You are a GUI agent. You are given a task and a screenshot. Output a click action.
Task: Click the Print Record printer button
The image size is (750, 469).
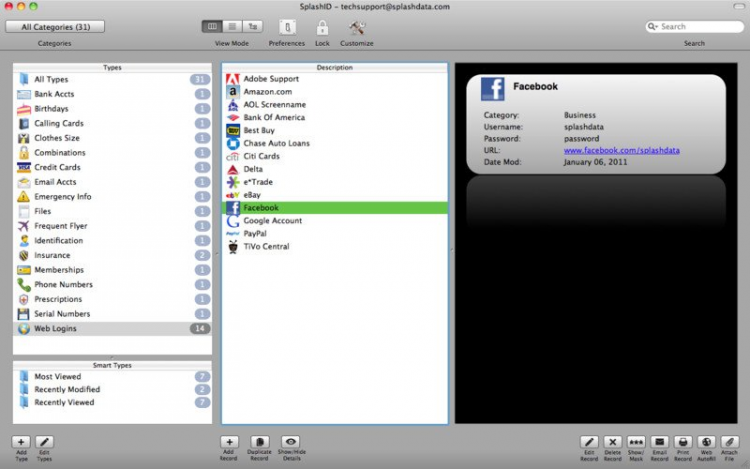coord(683,442)
